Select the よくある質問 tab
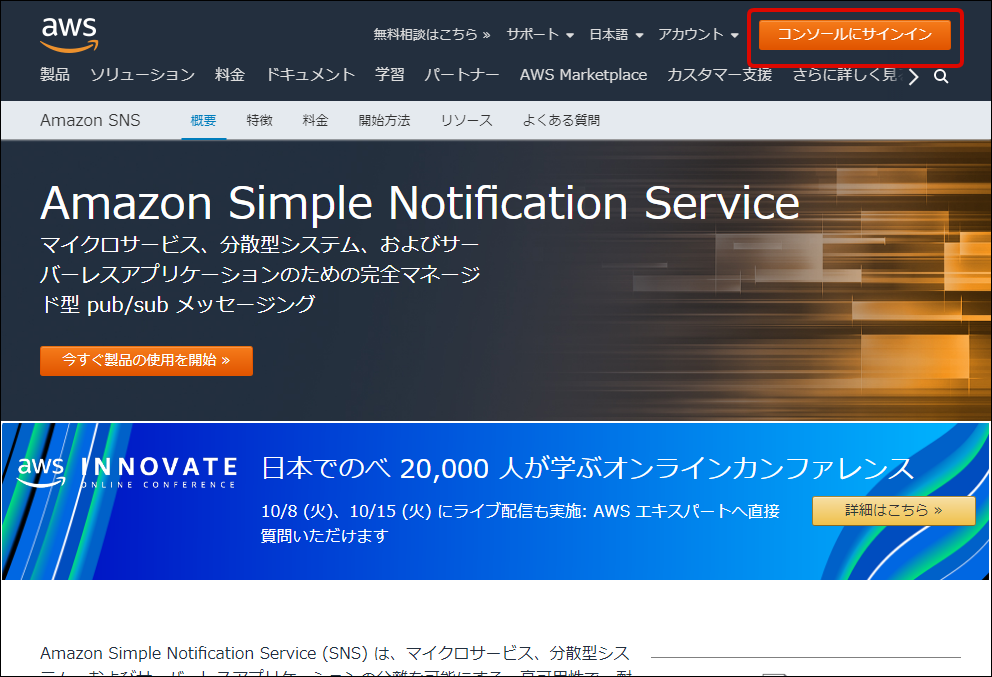The height and width of the screenshot is (677, 992). (561, 120)
